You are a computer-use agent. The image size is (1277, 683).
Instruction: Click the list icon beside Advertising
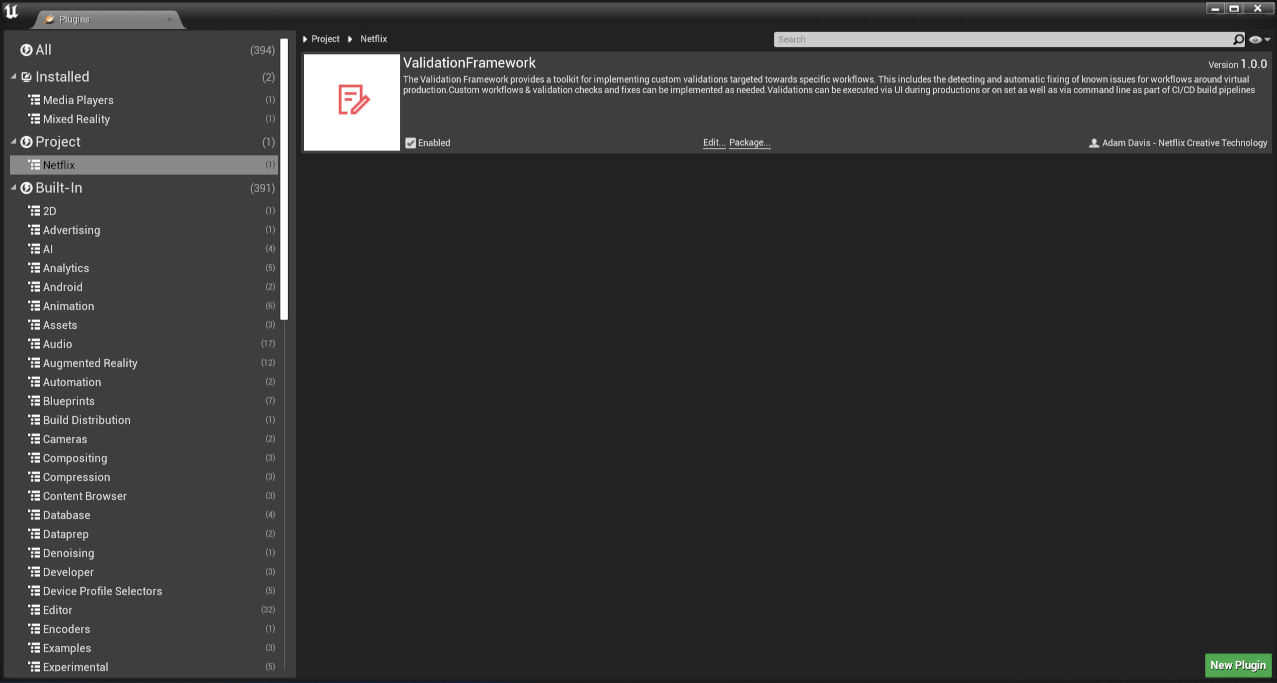coord(34,230)
